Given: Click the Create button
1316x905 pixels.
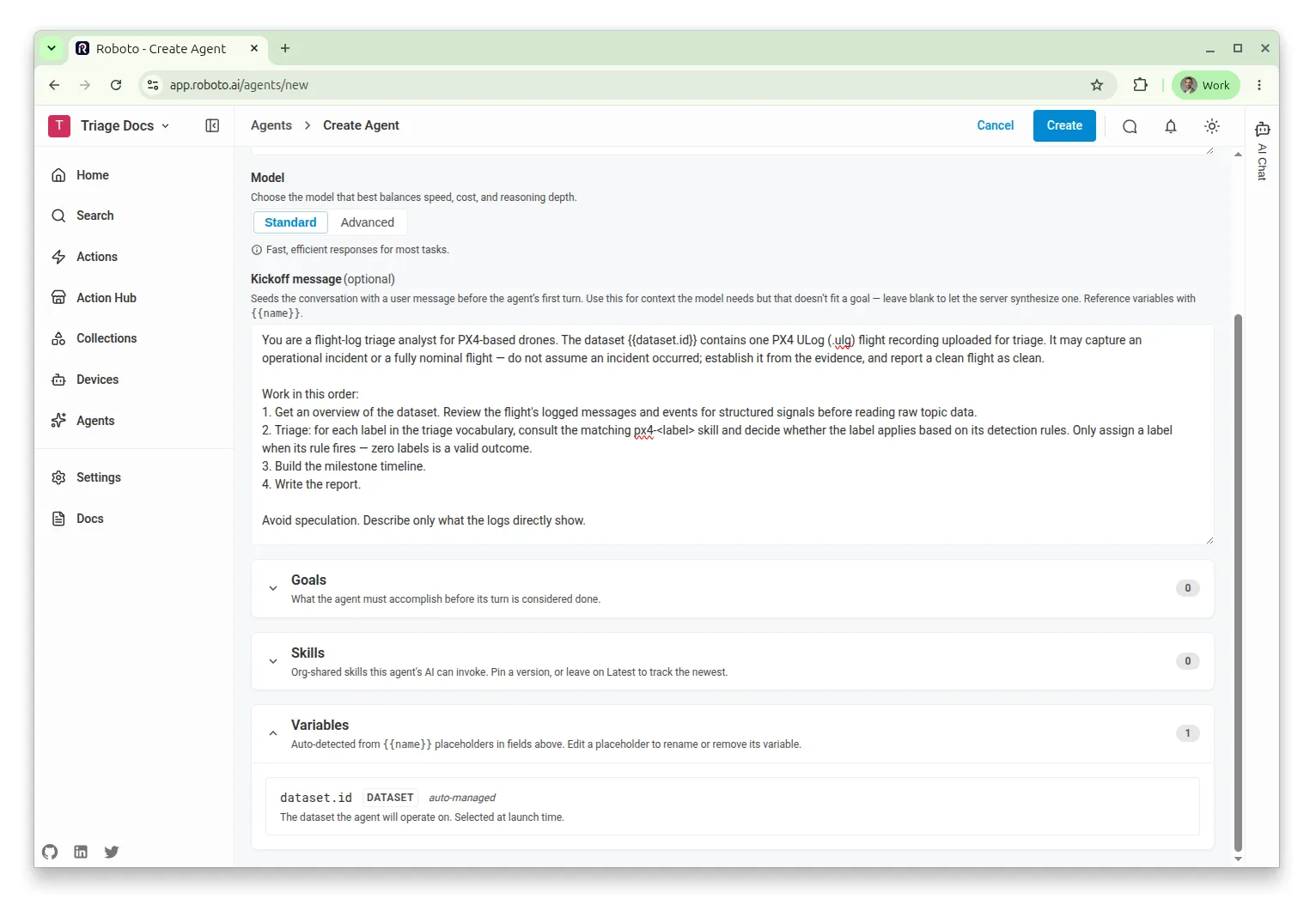Looking at the screenshot, I should 1064,126.
